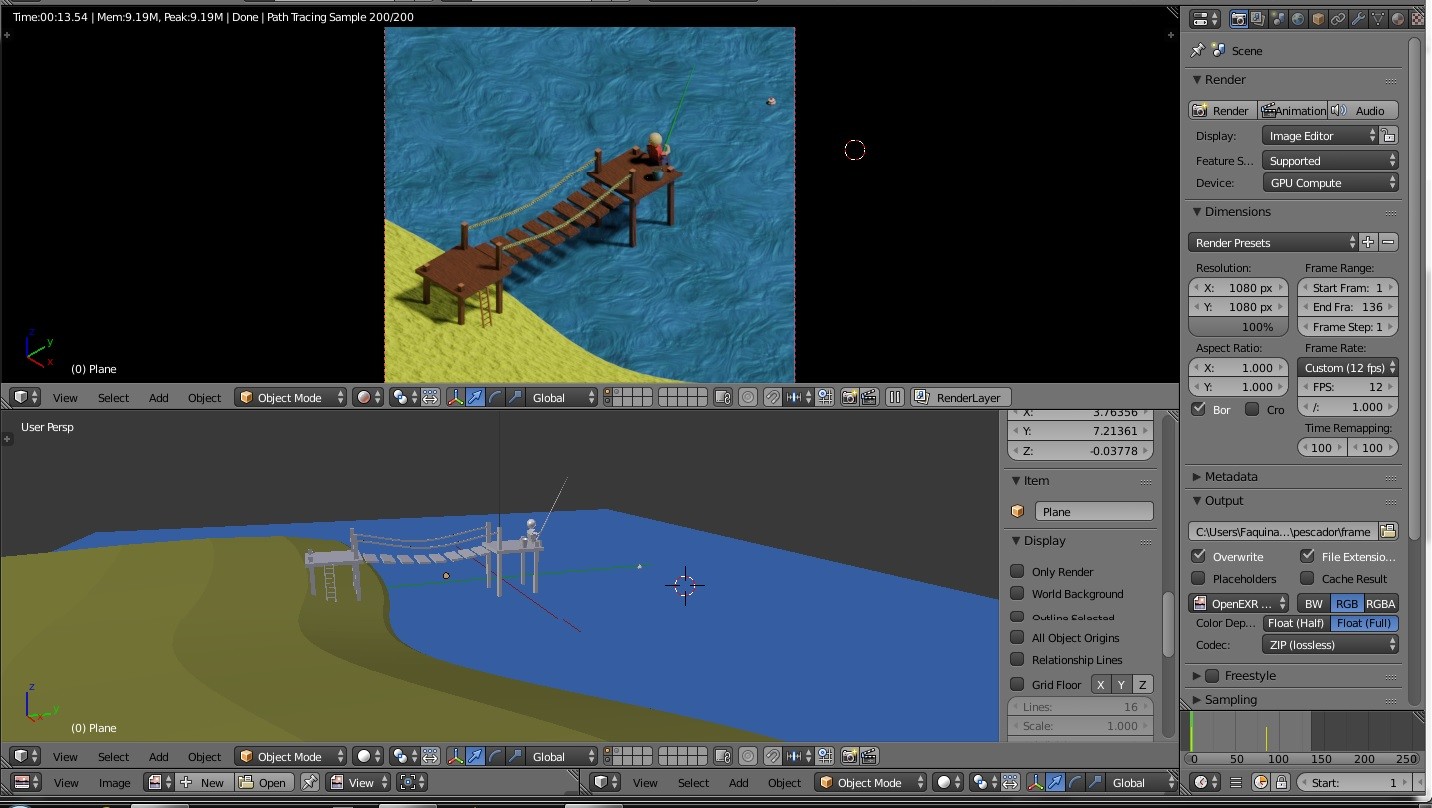Click the pin icon beside Scene

pos(1198,50)
